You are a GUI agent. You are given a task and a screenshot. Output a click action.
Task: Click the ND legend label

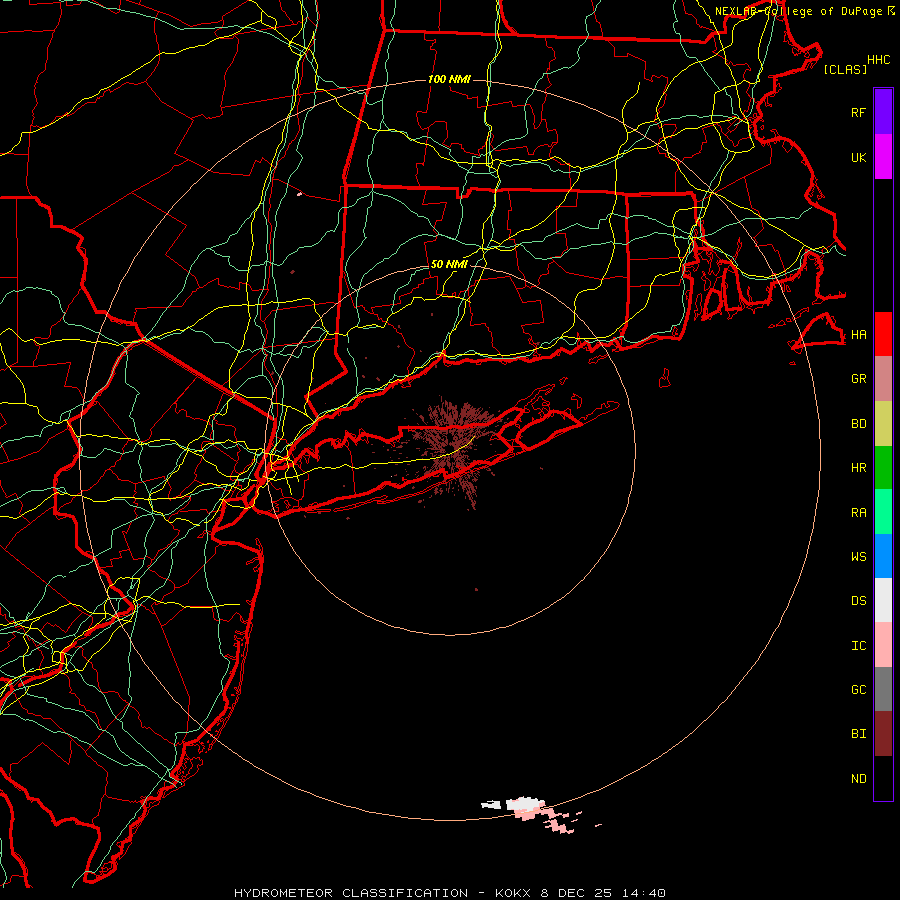click(858, 779)
